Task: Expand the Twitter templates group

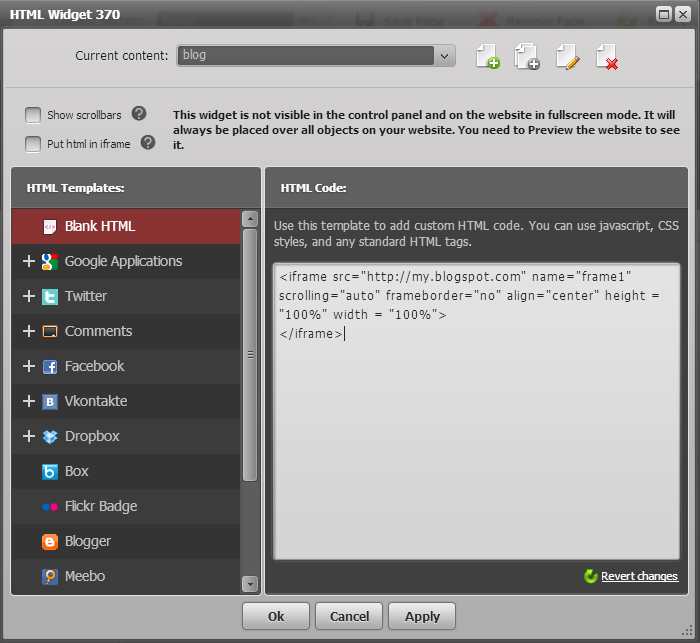Action: click(29, 296)
